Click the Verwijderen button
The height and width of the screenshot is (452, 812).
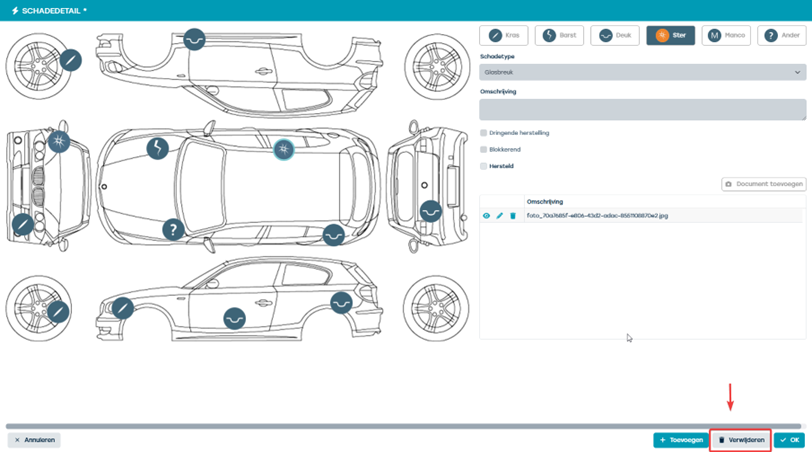[741, 440]
